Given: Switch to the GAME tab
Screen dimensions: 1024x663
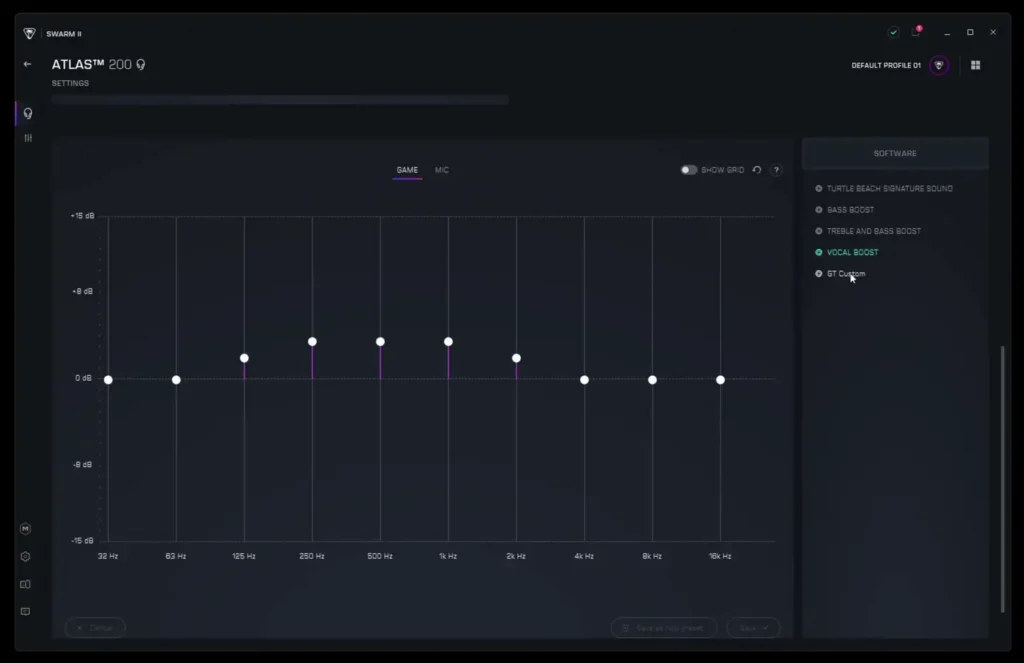Looking at the screenshot, I should tap(407, 170).
